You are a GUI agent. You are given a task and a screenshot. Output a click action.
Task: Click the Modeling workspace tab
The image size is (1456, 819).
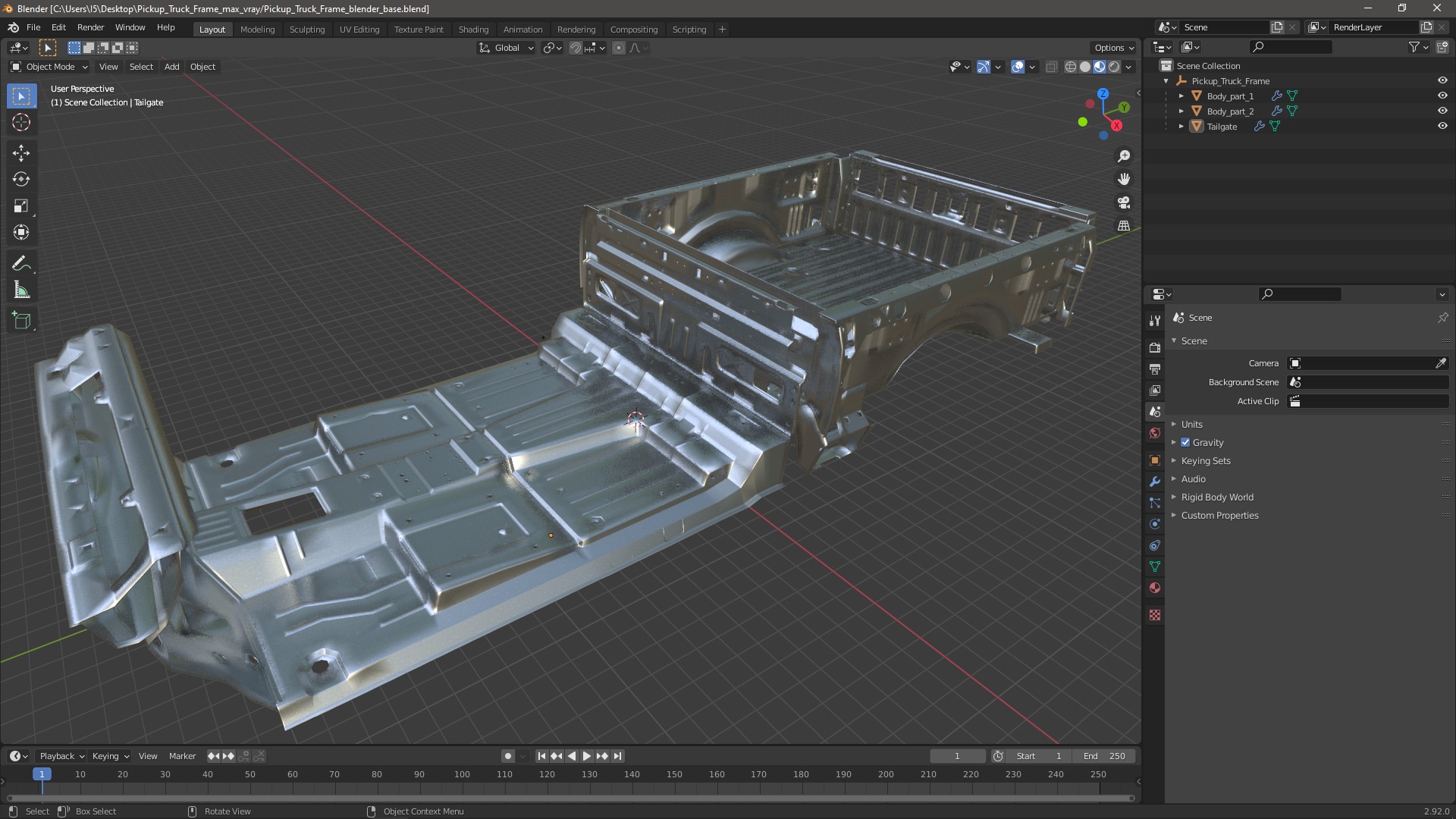[x=257, y=28]
